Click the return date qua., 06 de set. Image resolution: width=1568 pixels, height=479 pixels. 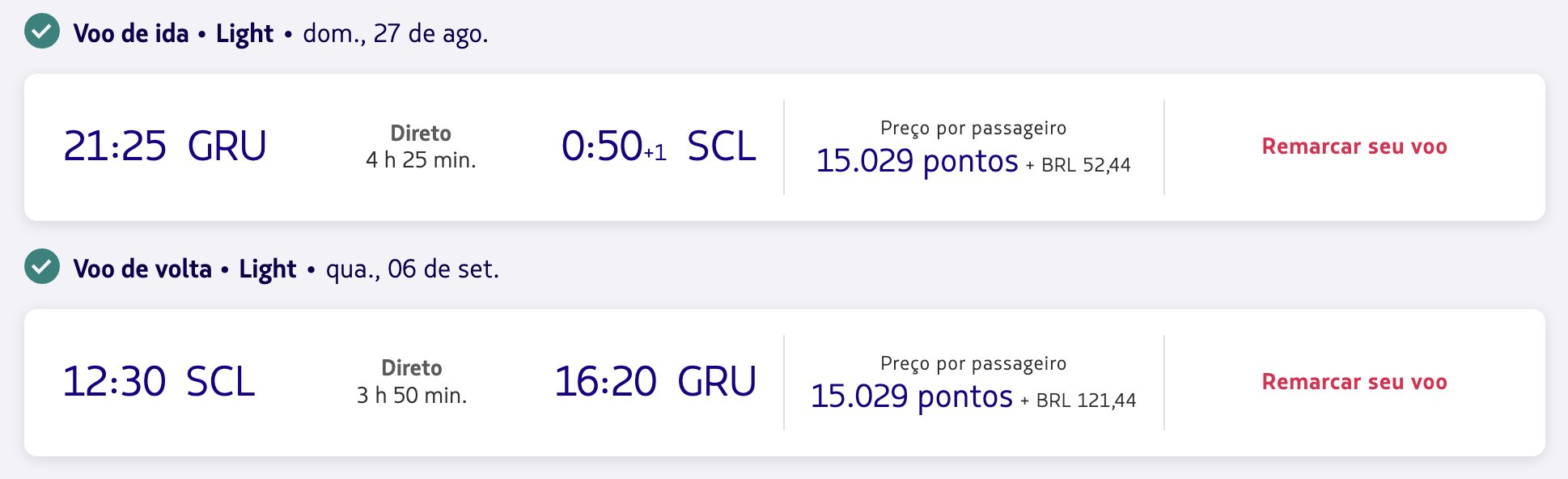tap(413, 269)
